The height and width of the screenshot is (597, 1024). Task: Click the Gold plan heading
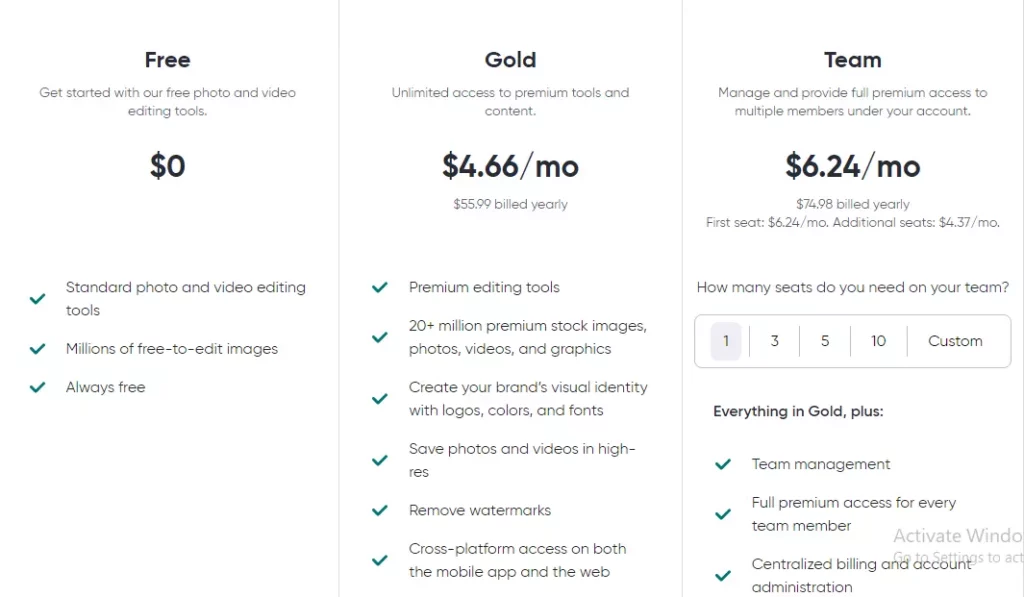point(510,60)
